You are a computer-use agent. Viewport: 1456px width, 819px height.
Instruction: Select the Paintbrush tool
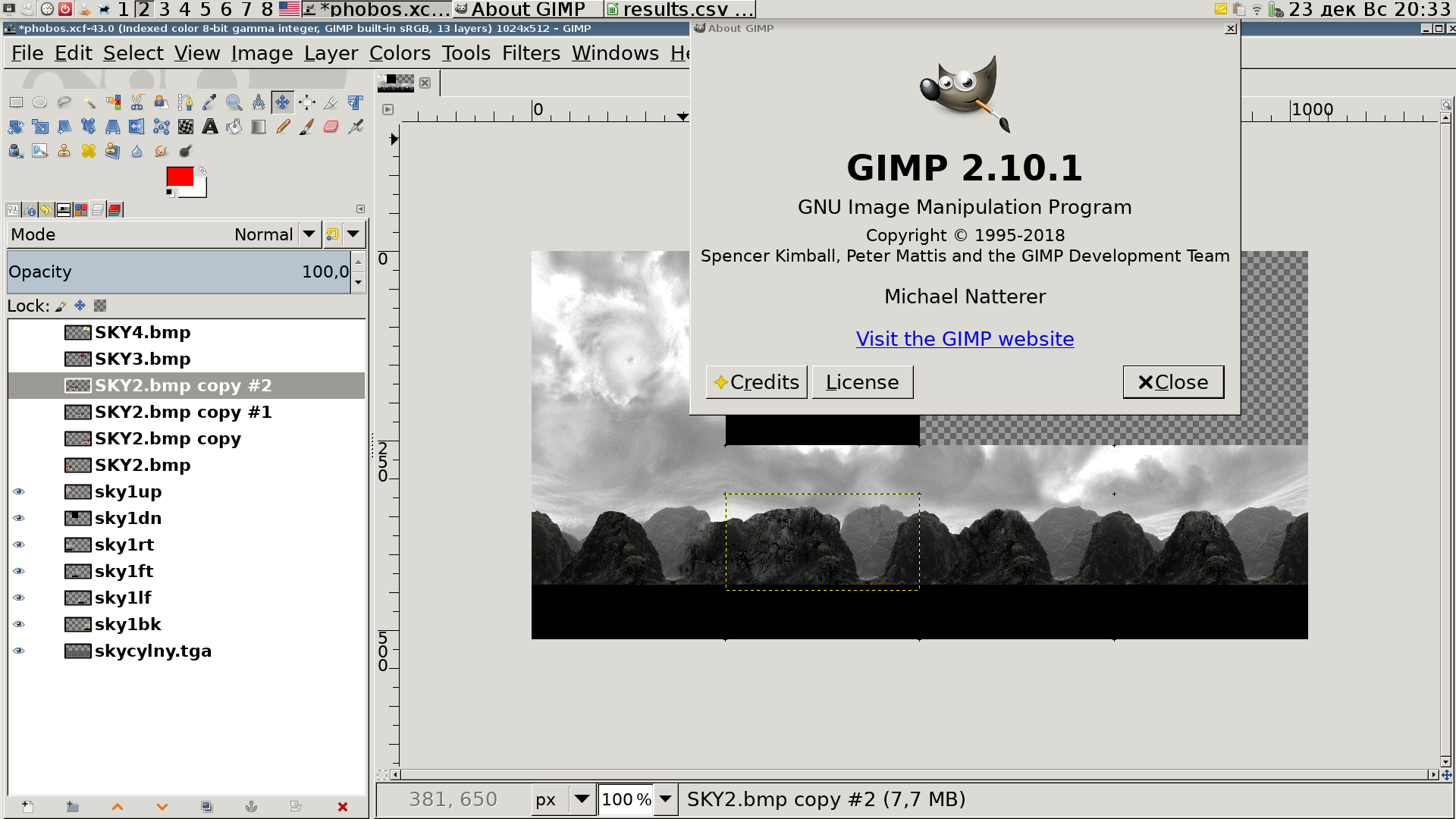(307, 127)
